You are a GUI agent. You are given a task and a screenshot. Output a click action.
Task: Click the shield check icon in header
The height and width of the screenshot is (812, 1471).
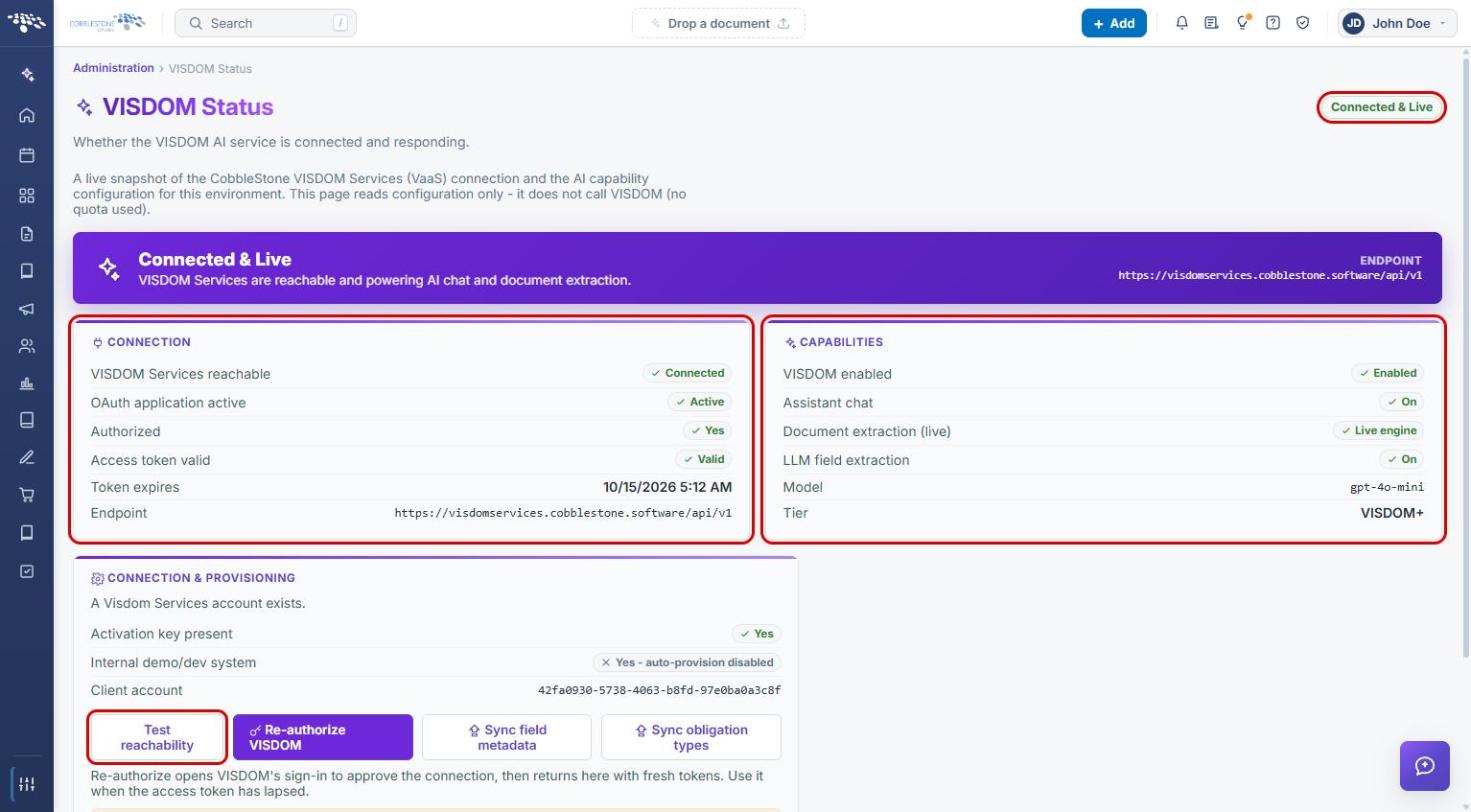1303,23
